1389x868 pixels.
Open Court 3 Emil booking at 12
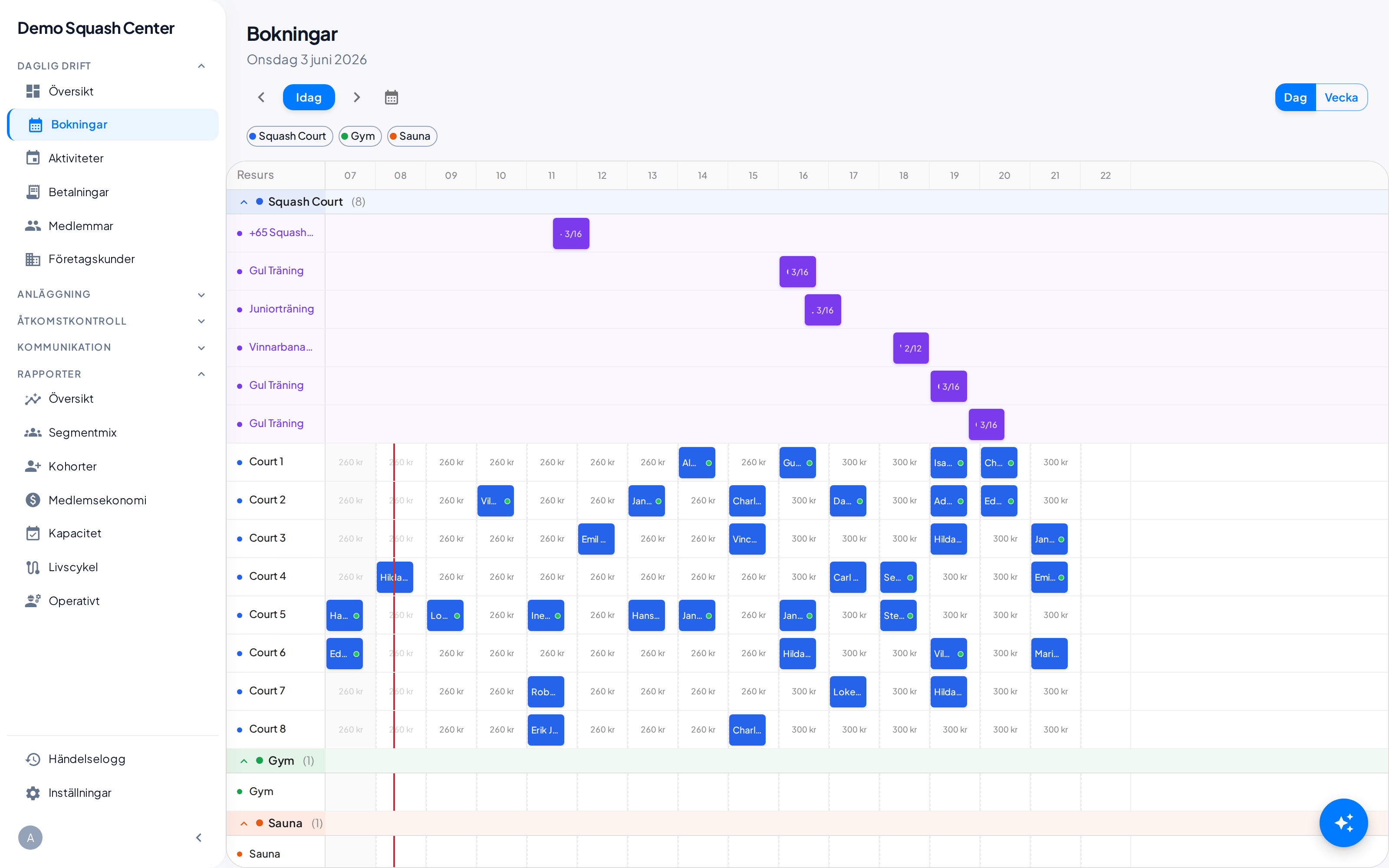coord(596,539)
